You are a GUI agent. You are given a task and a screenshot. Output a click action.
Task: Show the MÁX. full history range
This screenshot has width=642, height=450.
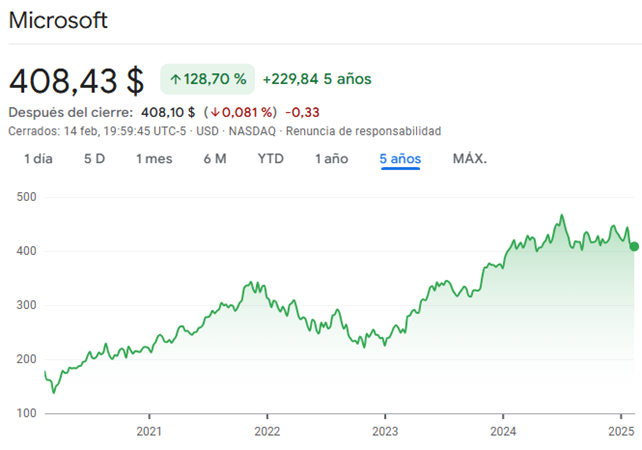pos(470,158)
